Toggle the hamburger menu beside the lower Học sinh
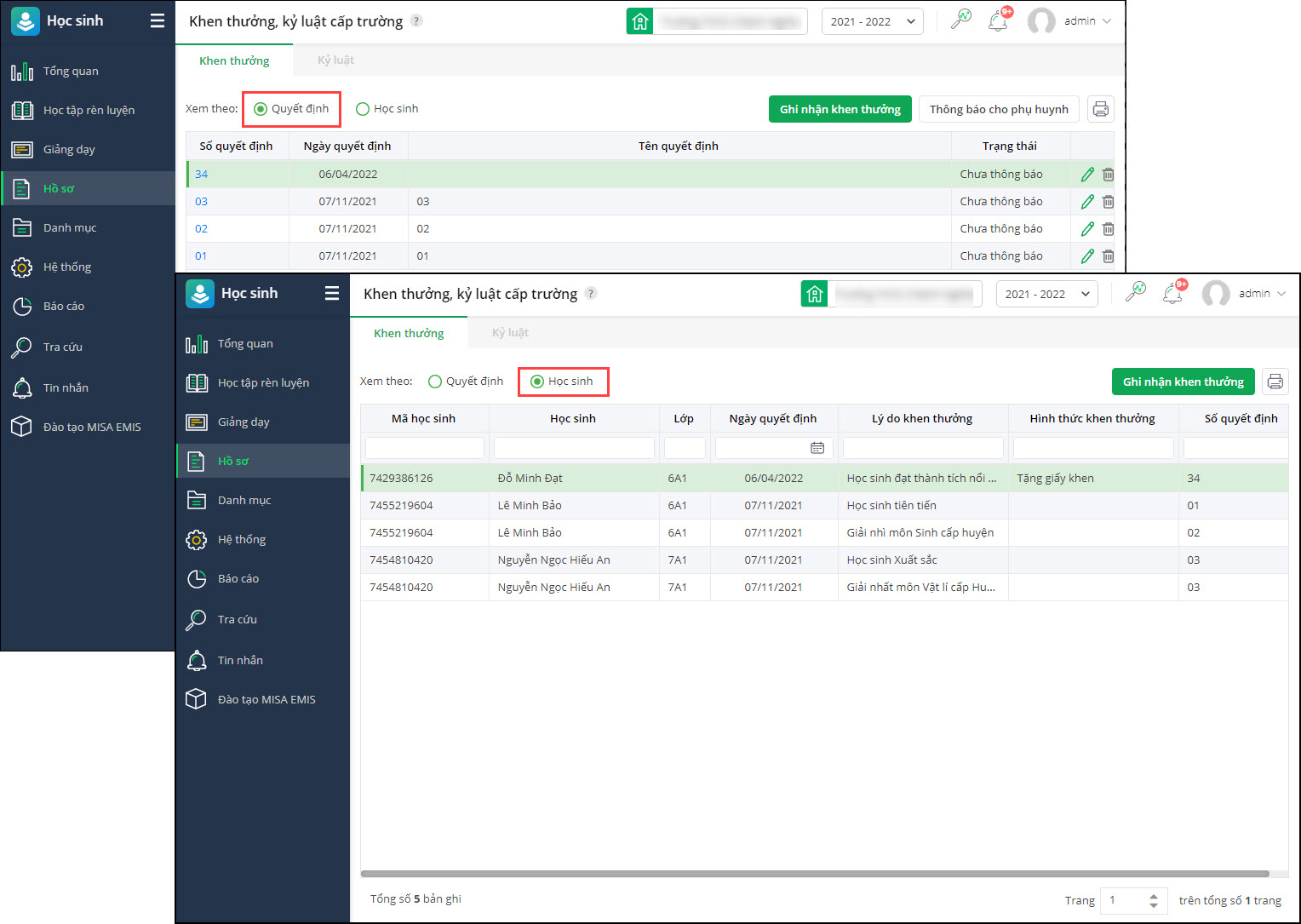The image size is (1301, 924). [332, 293]
